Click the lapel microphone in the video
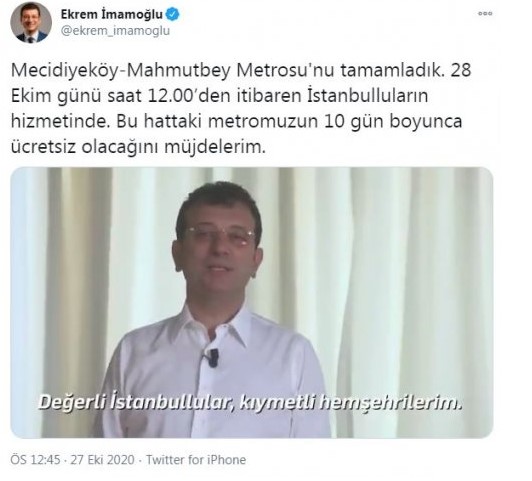532x481 pixels. (x=211, y=357)
